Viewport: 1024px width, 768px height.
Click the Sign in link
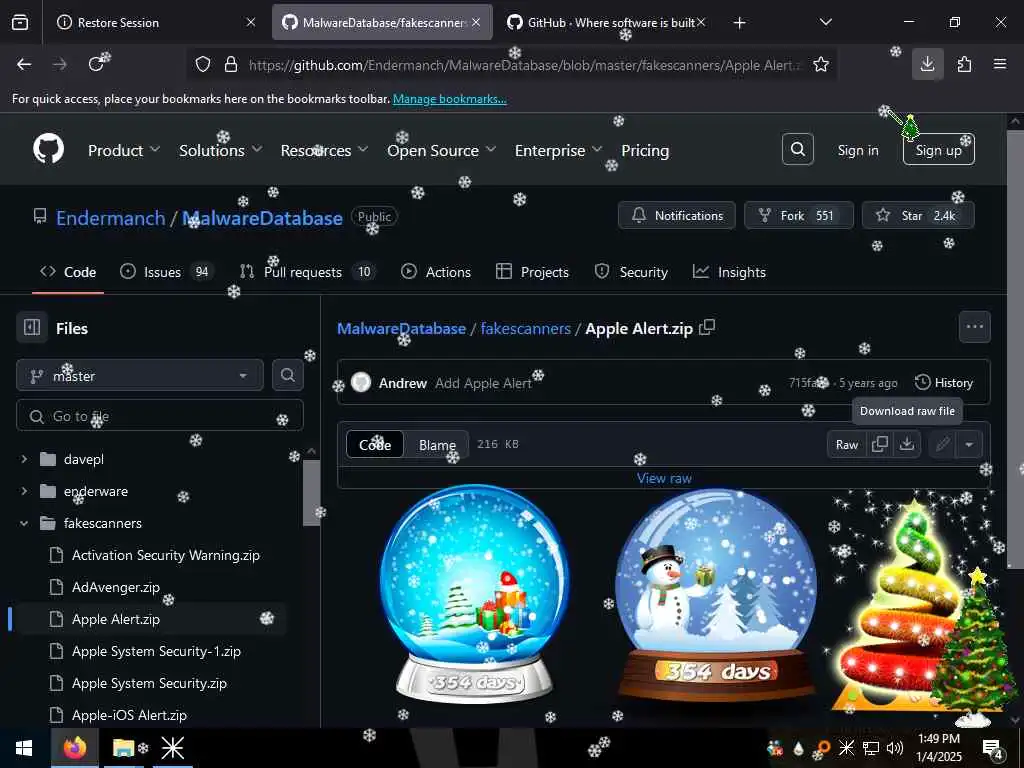click(857, 150)
